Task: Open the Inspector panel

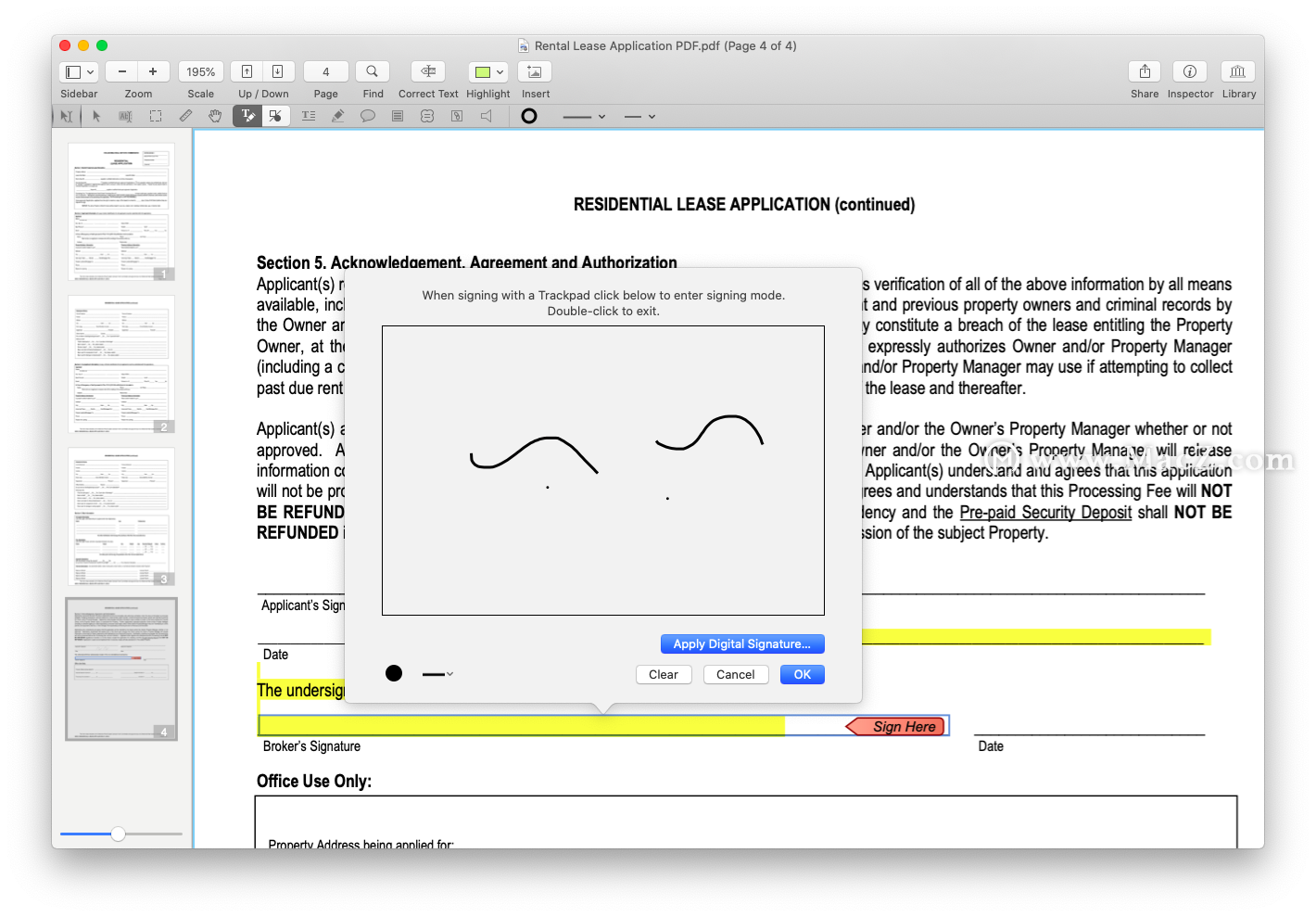Action: tap(1190, 71)
